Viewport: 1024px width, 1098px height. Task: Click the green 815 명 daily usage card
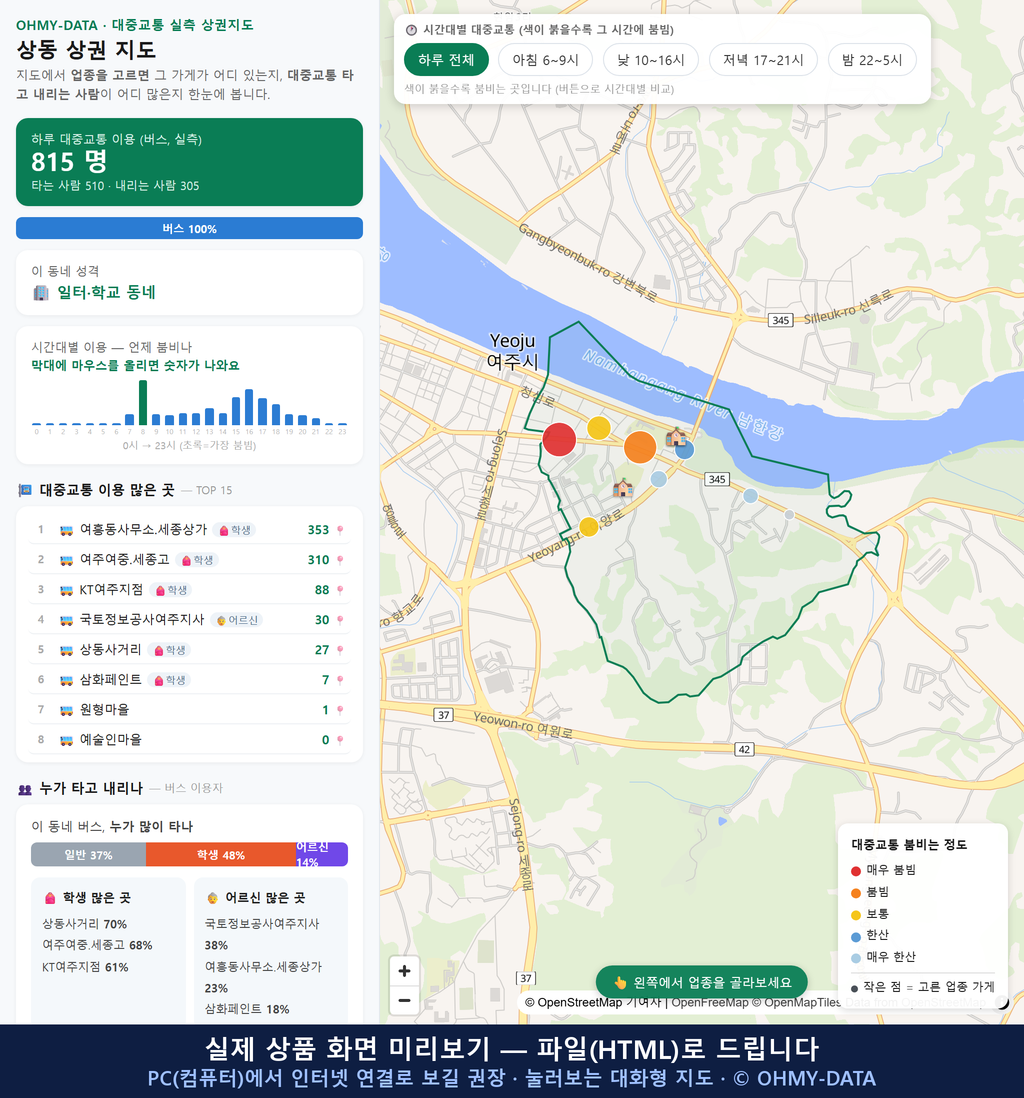(x=189, y=162)
